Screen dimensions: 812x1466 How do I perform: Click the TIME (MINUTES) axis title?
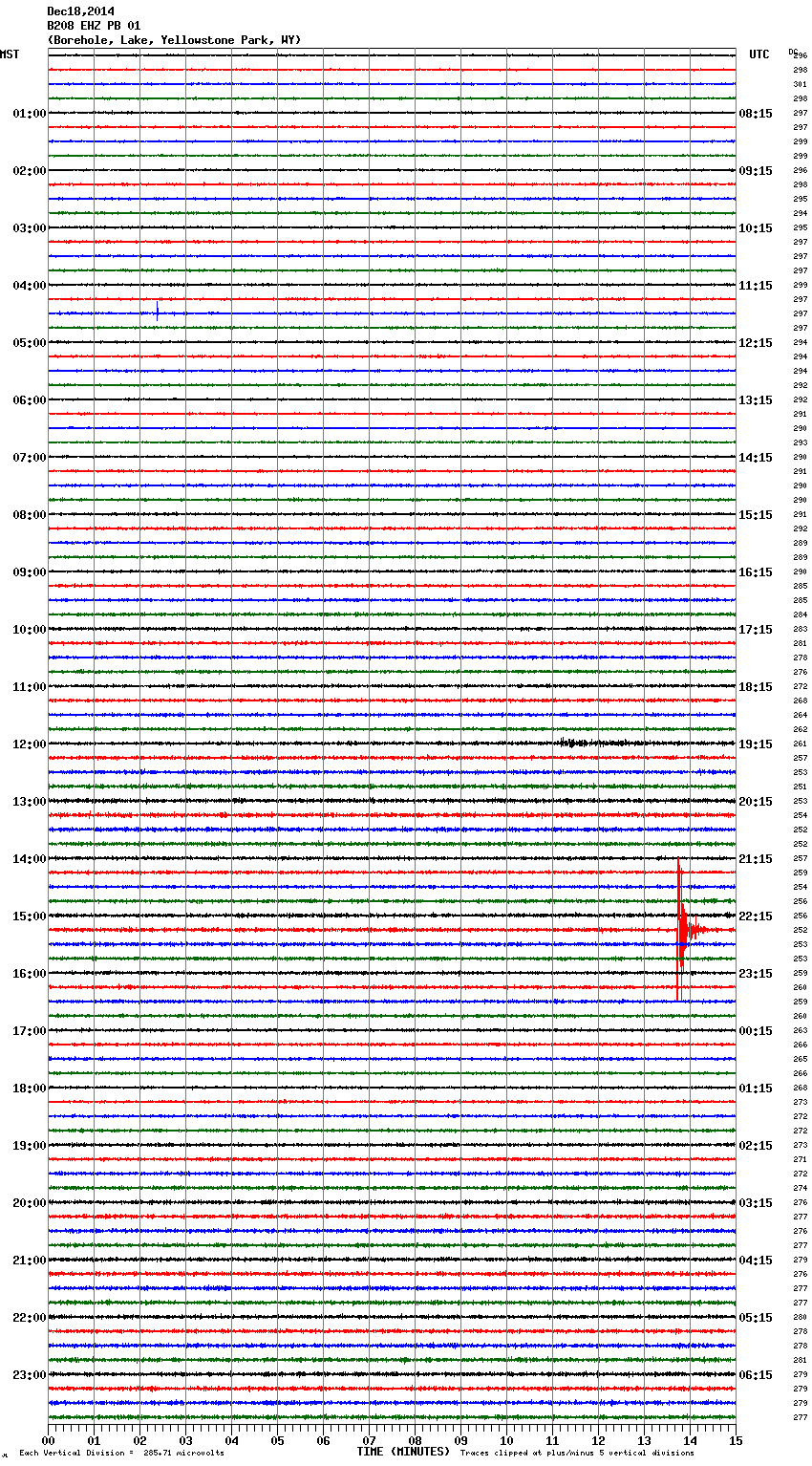point(403,1452)
